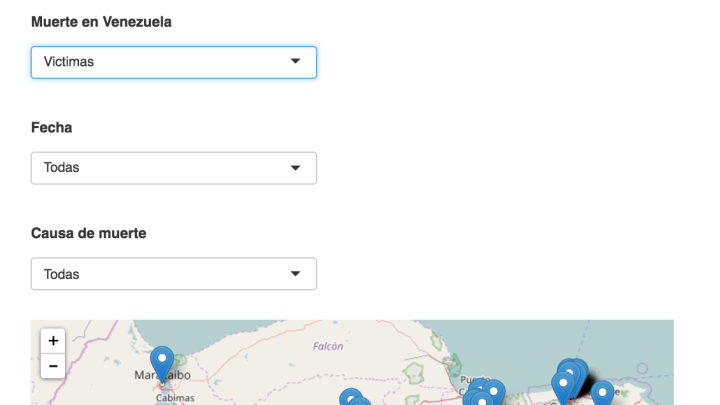The image size is (720, 405).
Task: Open the Causa de muerte dropdown
Action: [x=174, y=274]
